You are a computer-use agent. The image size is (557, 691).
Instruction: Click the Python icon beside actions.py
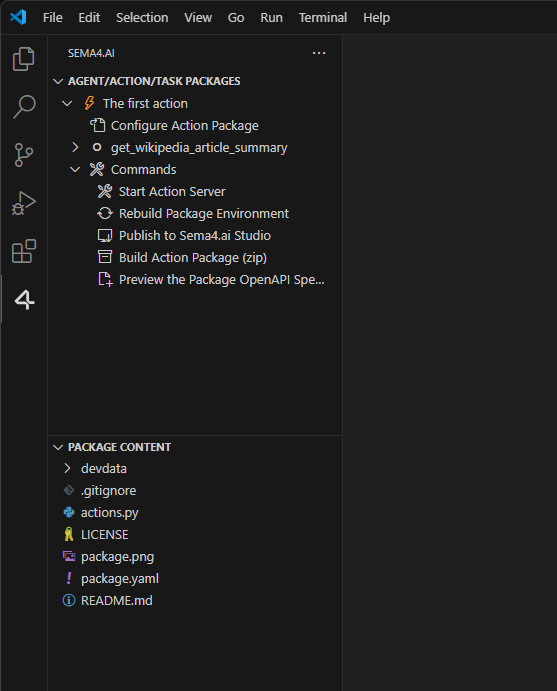tap(69, 512)
